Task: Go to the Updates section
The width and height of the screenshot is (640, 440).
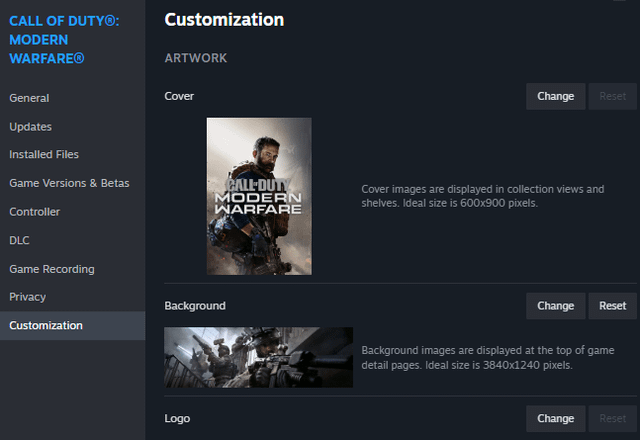Action: tap(30, 127)
